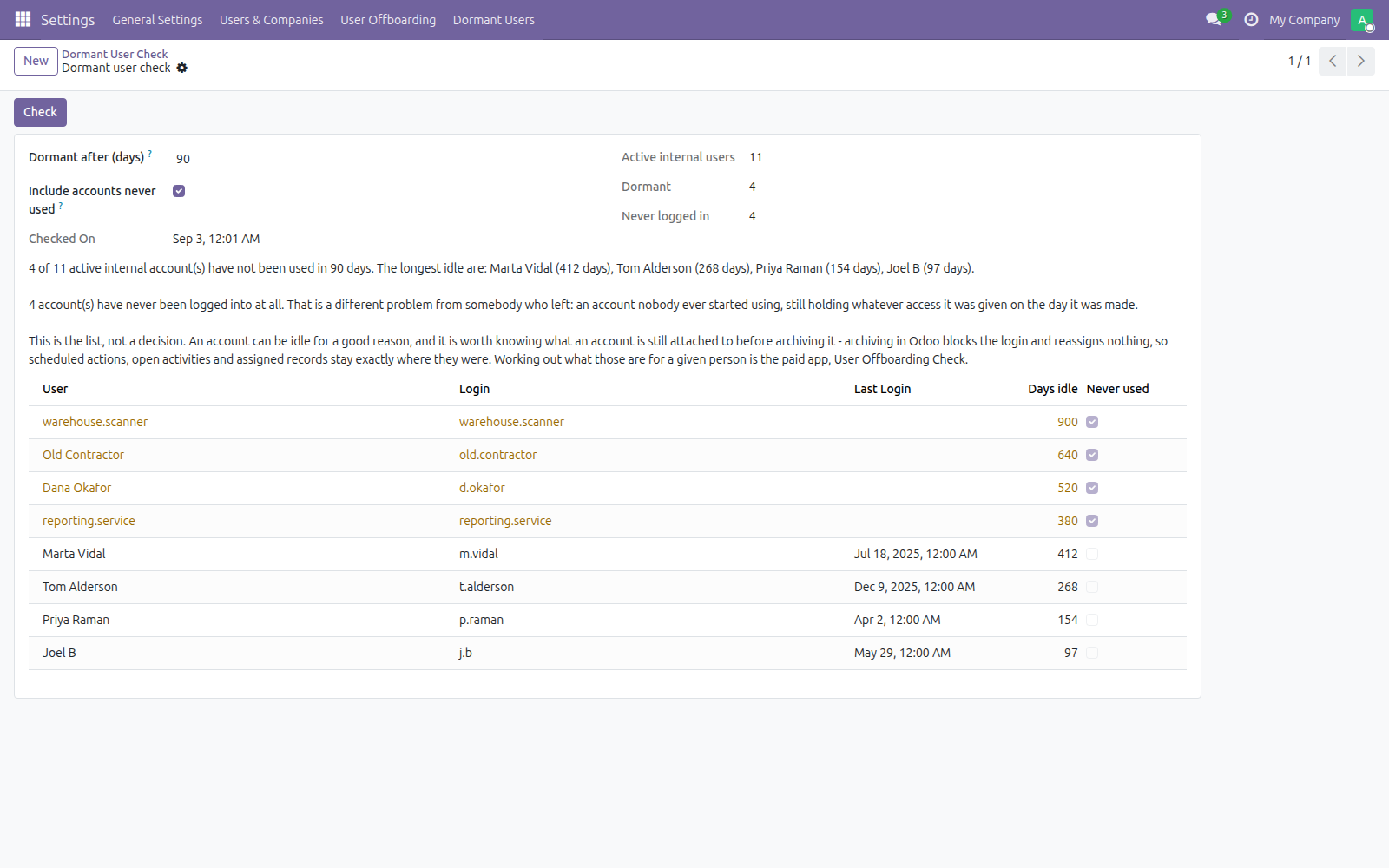The height and width of the screenshot is (868, 1389).
Task: Click the 900 days idle value
Action: (1068, 422)
